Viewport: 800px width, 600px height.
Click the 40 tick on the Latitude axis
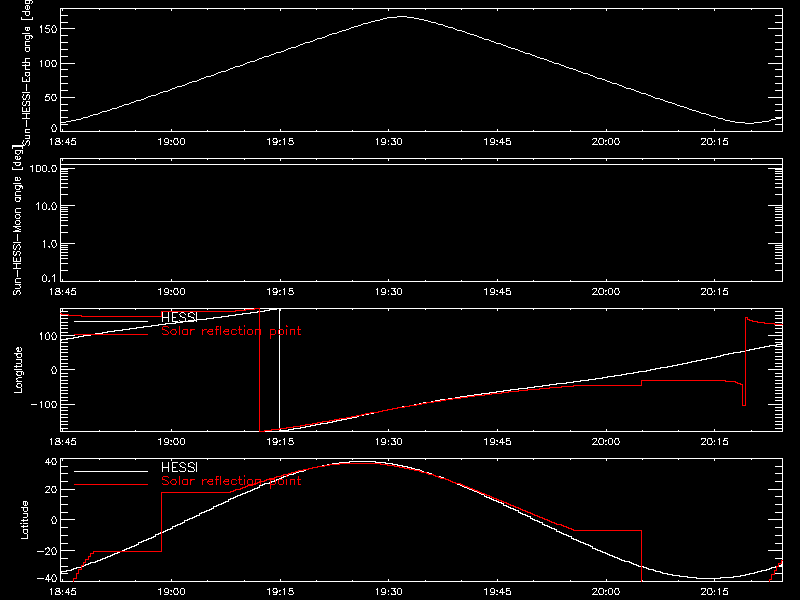[x=51, y=462]
